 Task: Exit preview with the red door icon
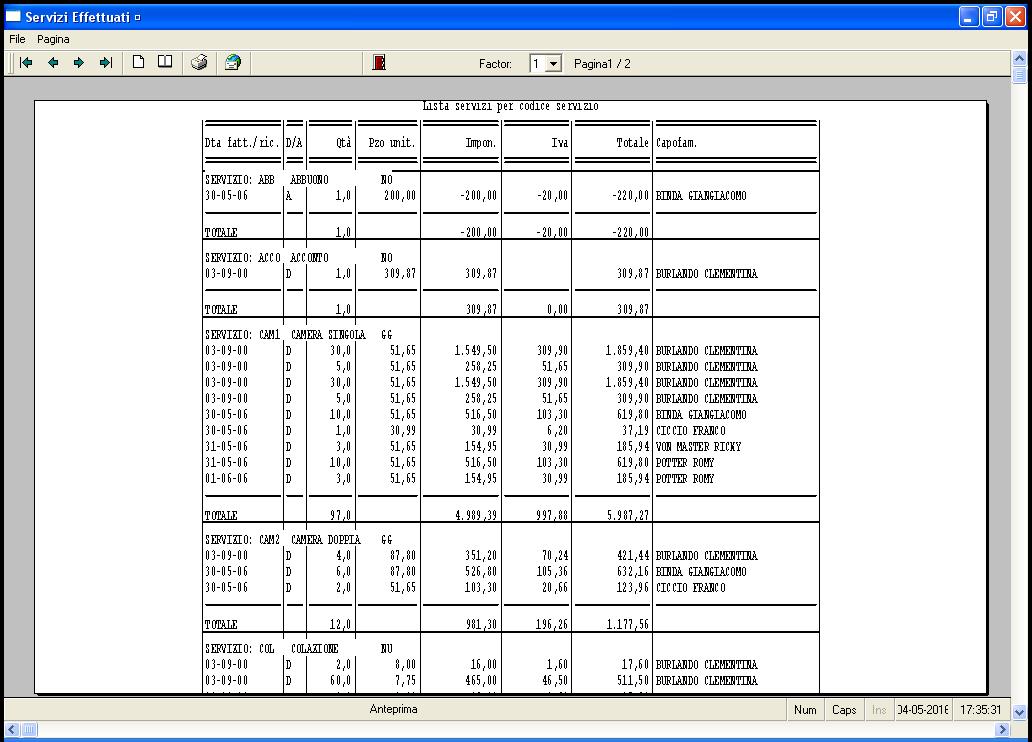coord(379,63)
